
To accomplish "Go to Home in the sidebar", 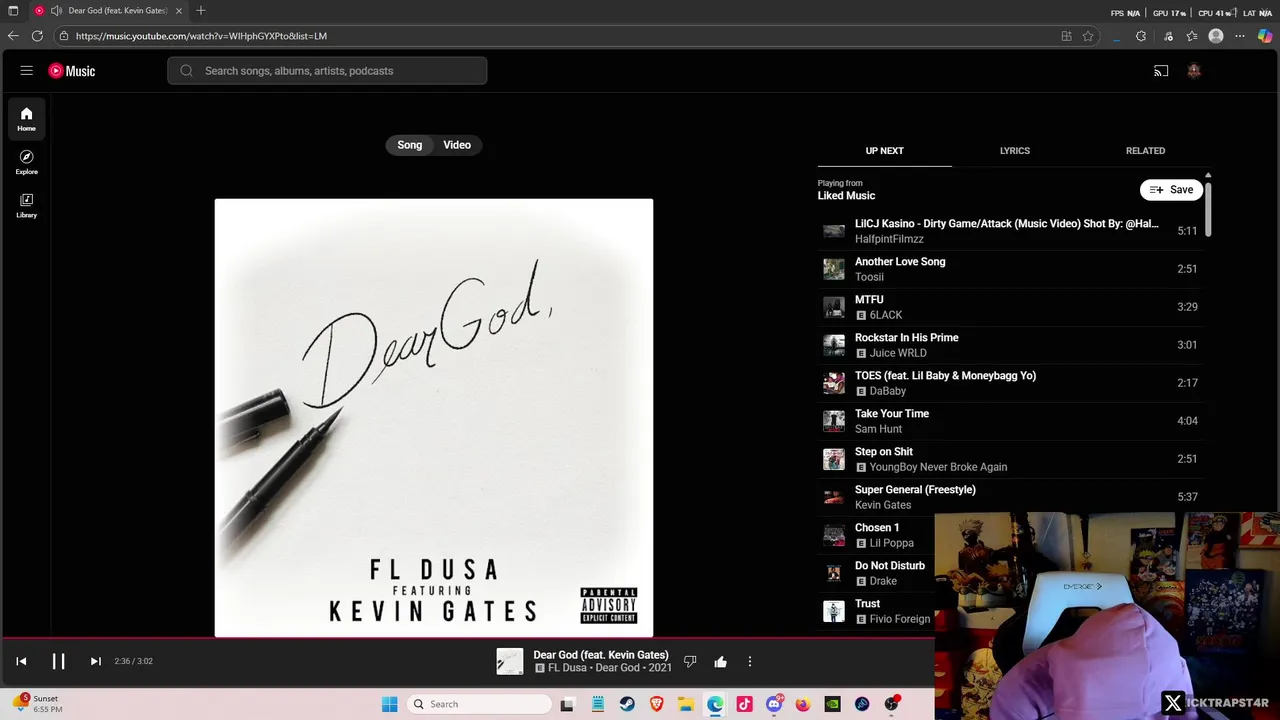I will click(27, 119).
